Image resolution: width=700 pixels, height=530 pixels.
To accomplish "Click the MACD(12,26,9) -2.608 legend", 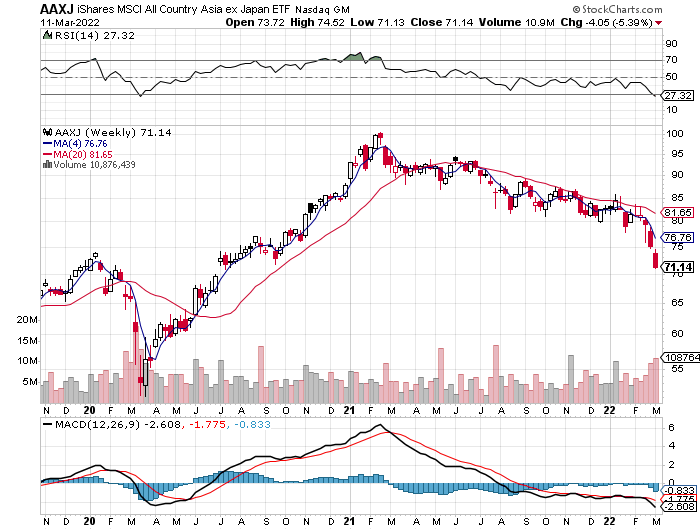I will tap(118, 424).
